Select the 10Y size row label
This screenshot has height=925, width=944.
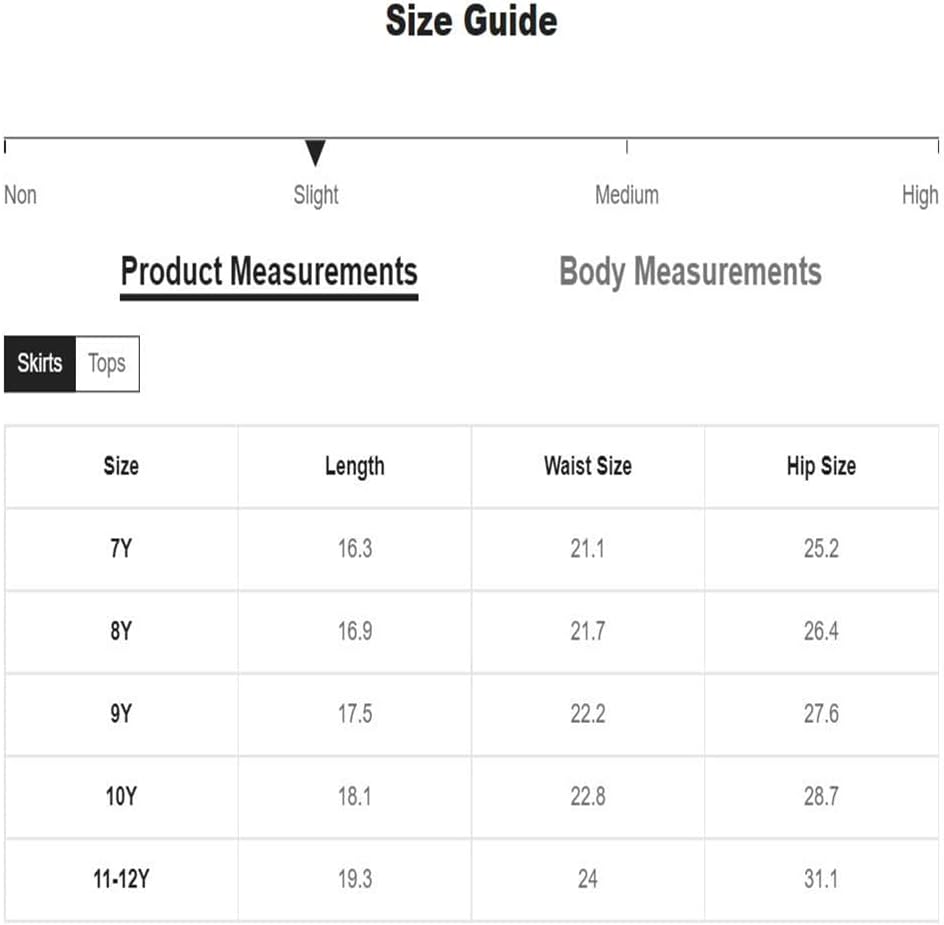pos(121,797)
